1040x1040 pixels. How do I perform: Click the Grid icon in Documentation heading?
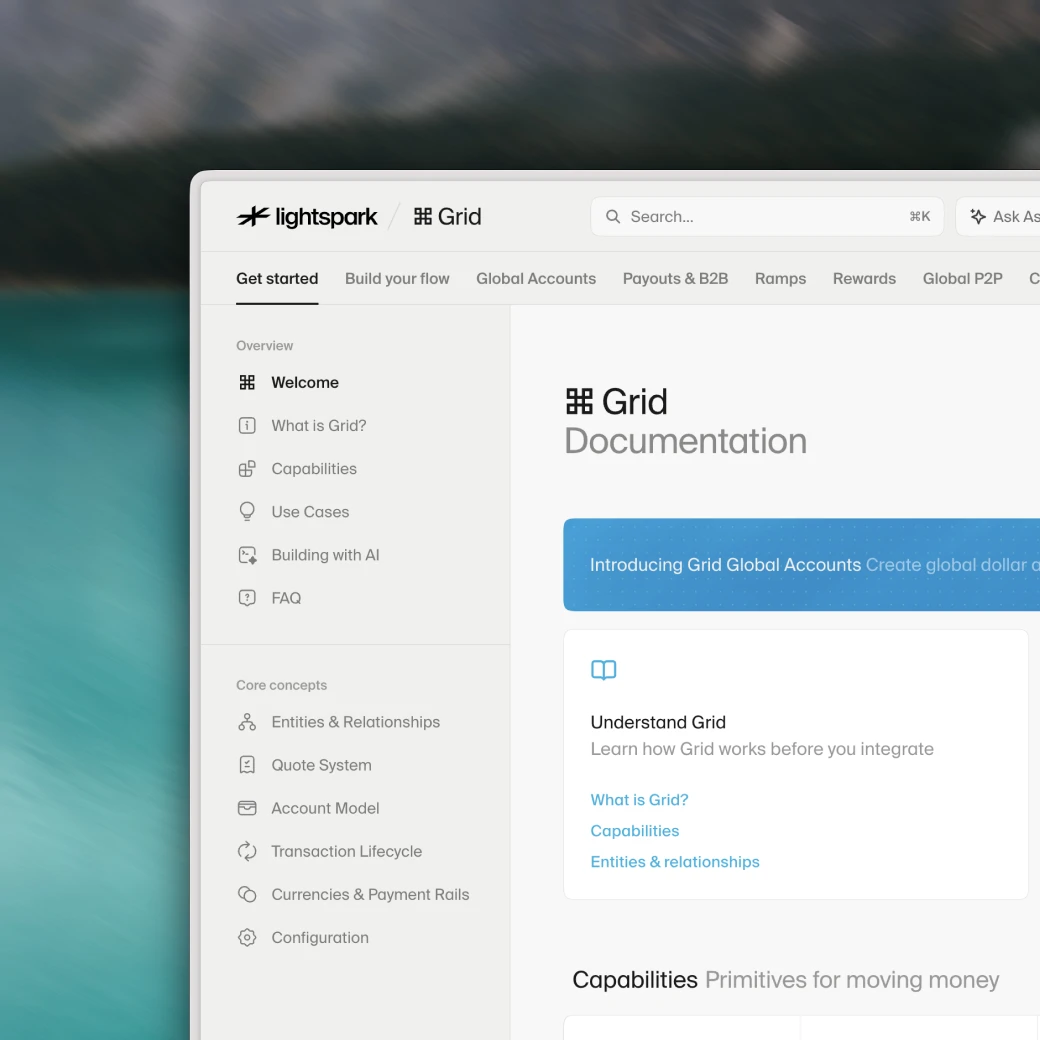pos(579,401)
